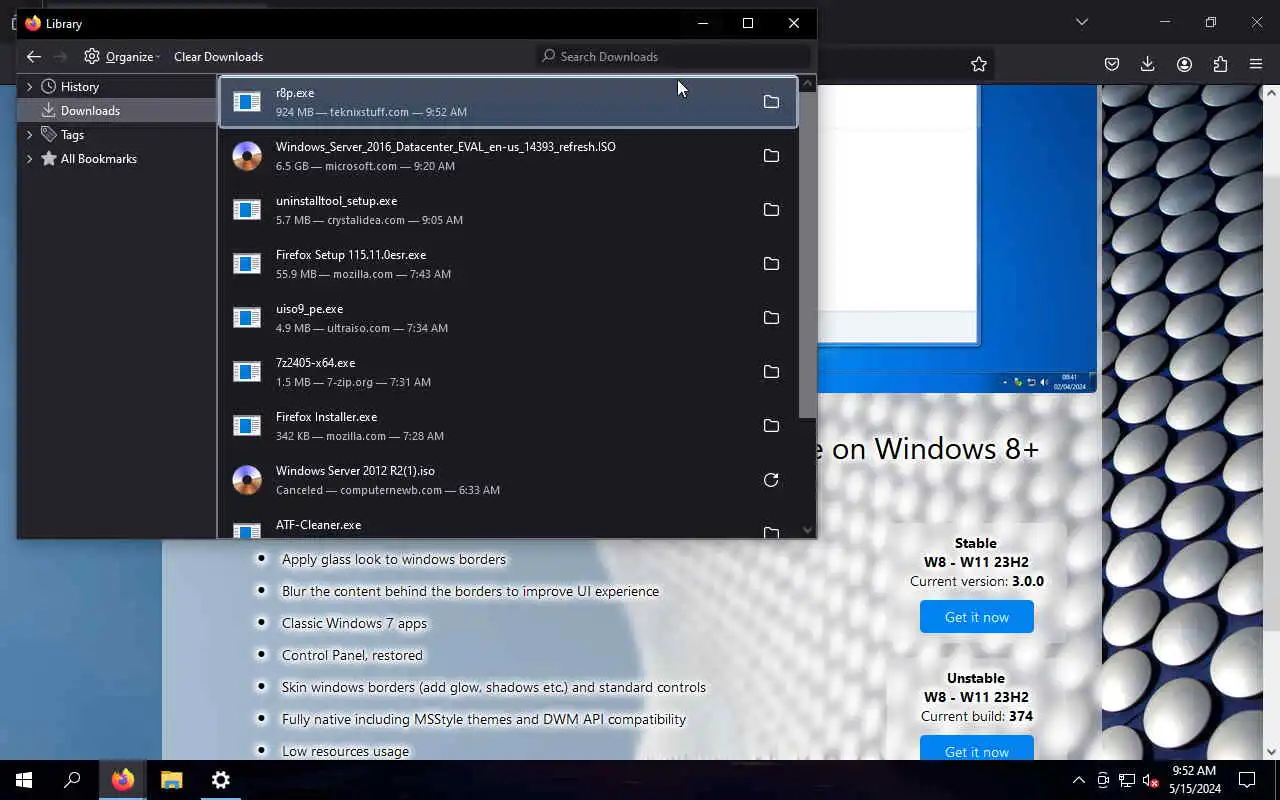Screen dimensions: 1280x800
Task: Select Firefox Installer.exe download entry
Action: 508,426
